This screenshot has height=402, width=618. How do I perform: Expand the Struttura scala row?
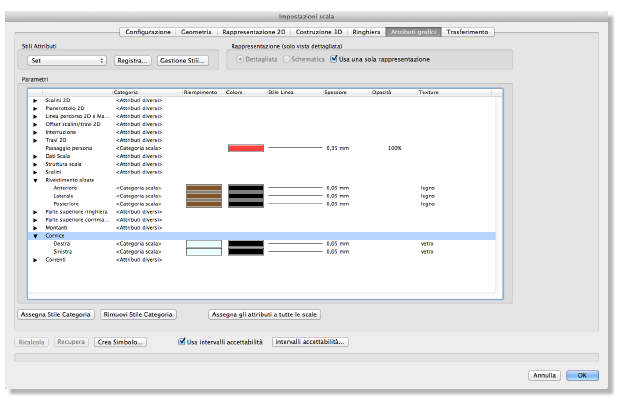coord(35,164)
